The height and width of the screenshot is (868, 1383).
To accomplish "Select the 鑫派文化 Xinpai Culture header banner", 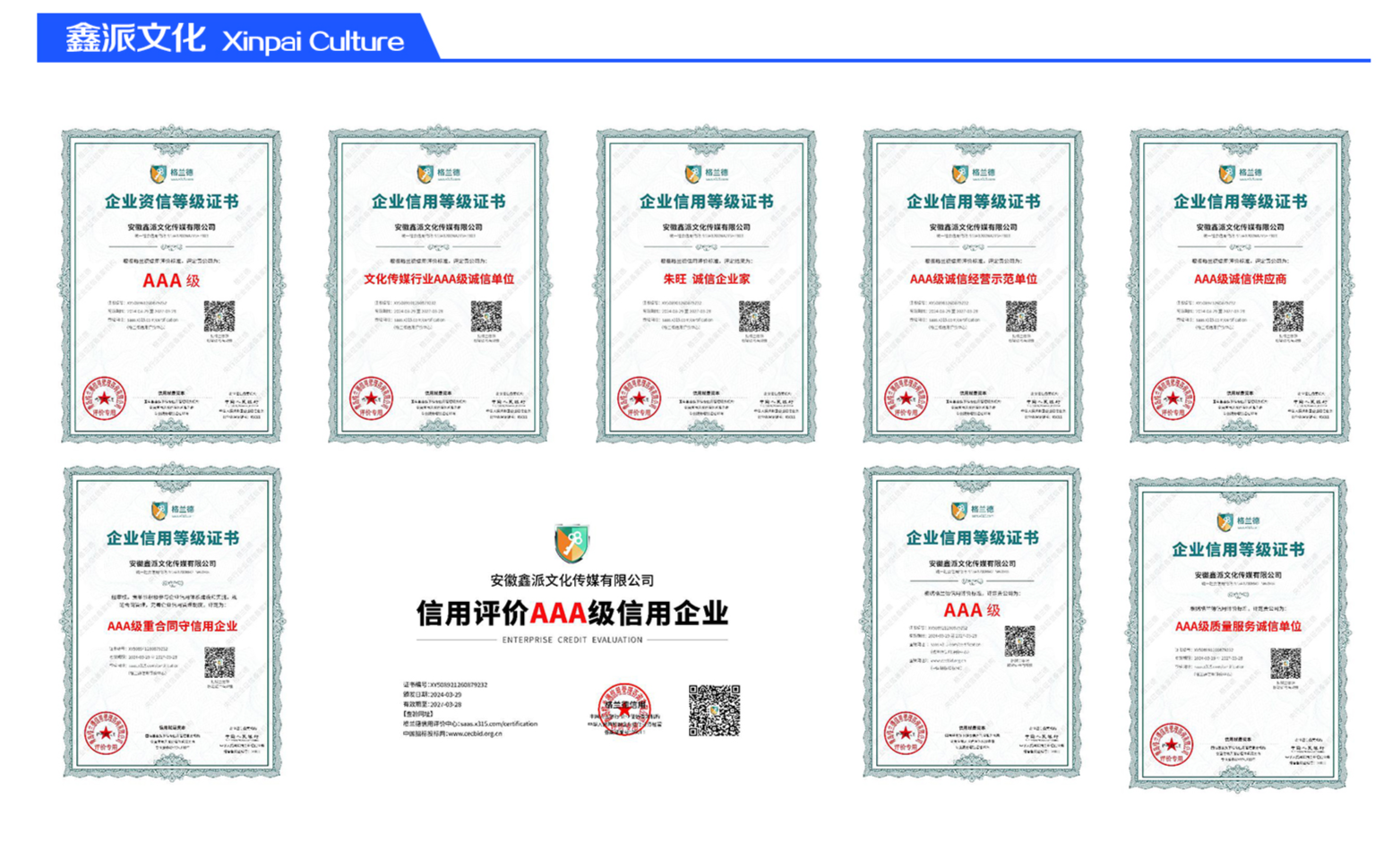I will (x=235, y=39).
